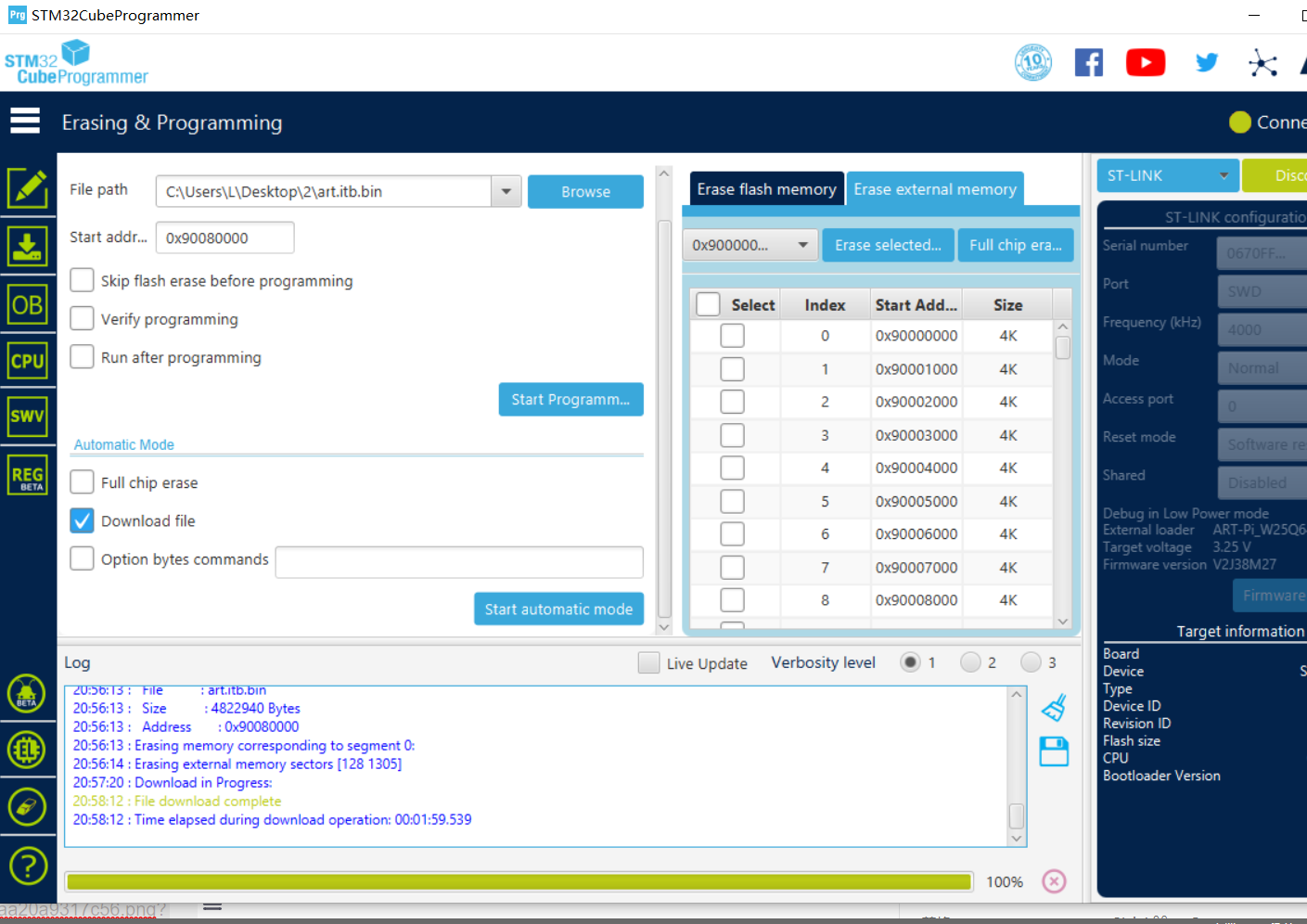Open the help question mark icon
Image resolution: width=1307 pixels, height=924 pixels.
coord(28,866)
